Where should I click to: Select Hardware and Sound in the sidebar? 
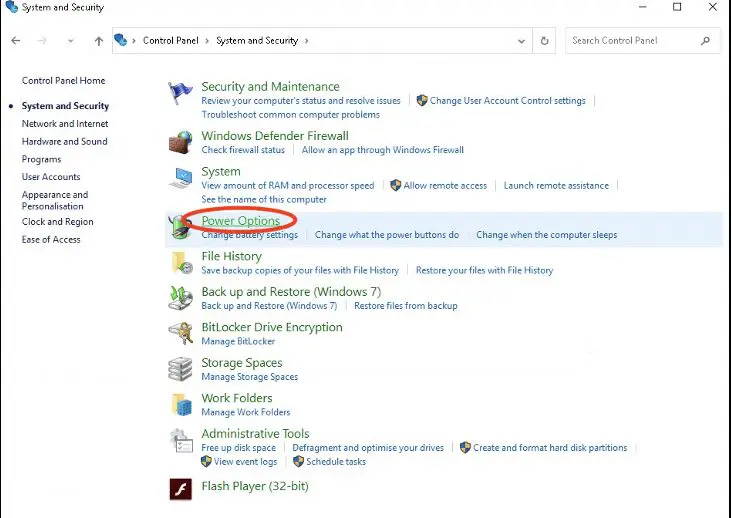coord(64,142)
